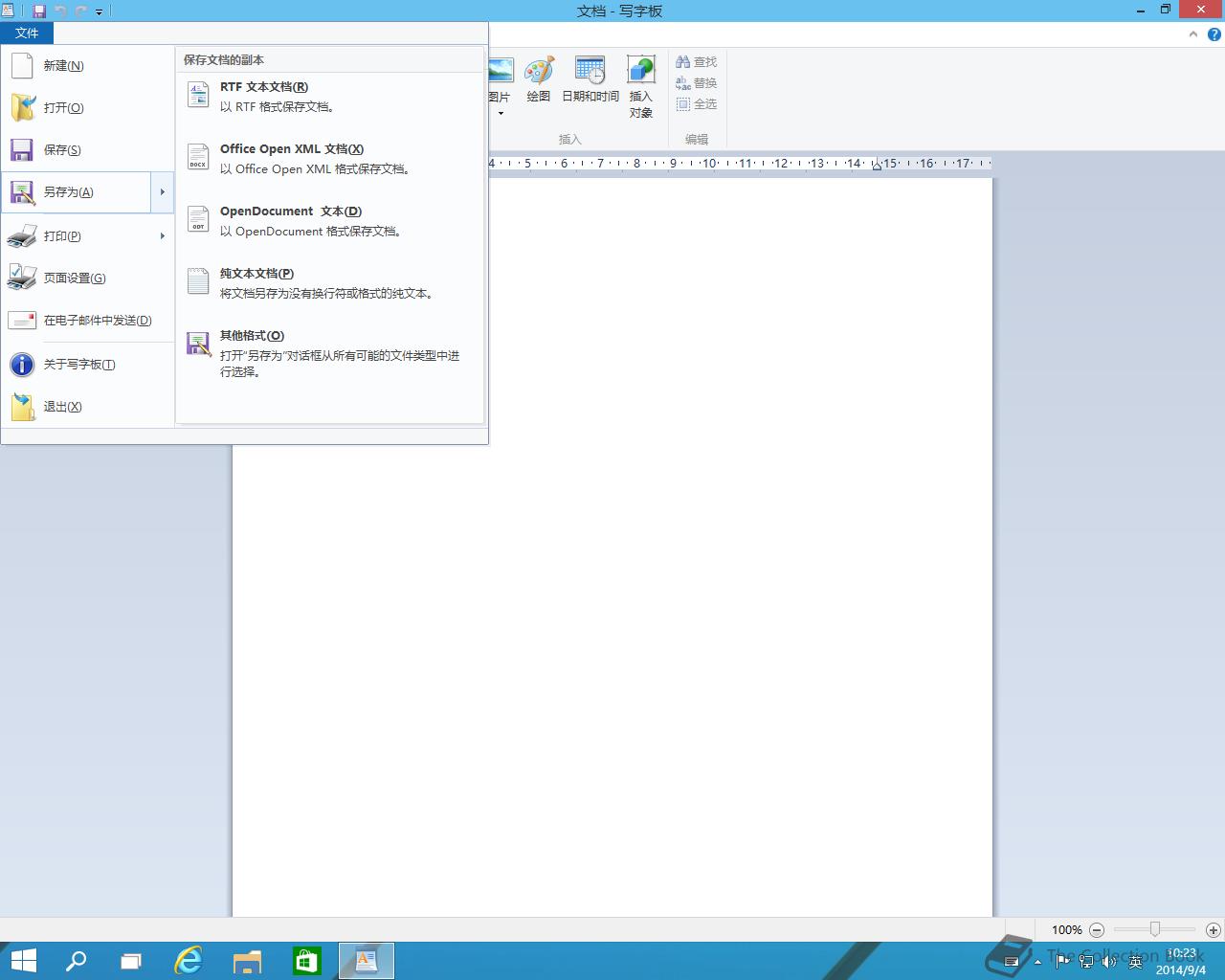Image resolution: width=1225 pixels, height=980 pixels.
Task: Open the customize quick access toolbar dropdown
Action: pos(99,12)
